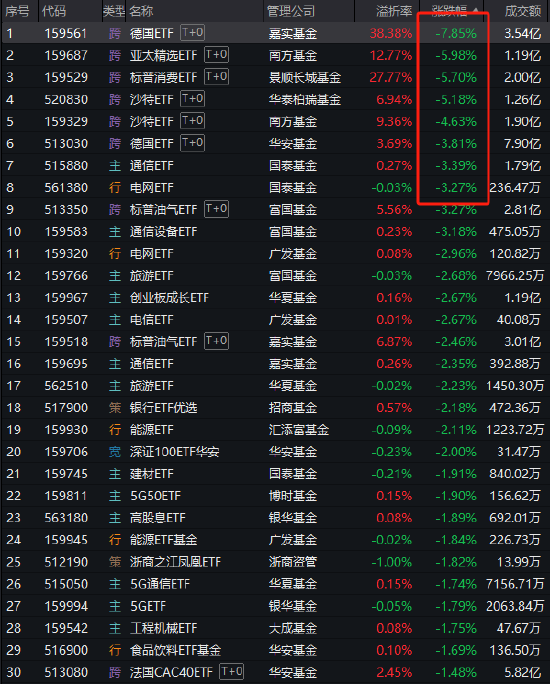
Task: Click the 宽 type icon for 159706
Action: 115,451
